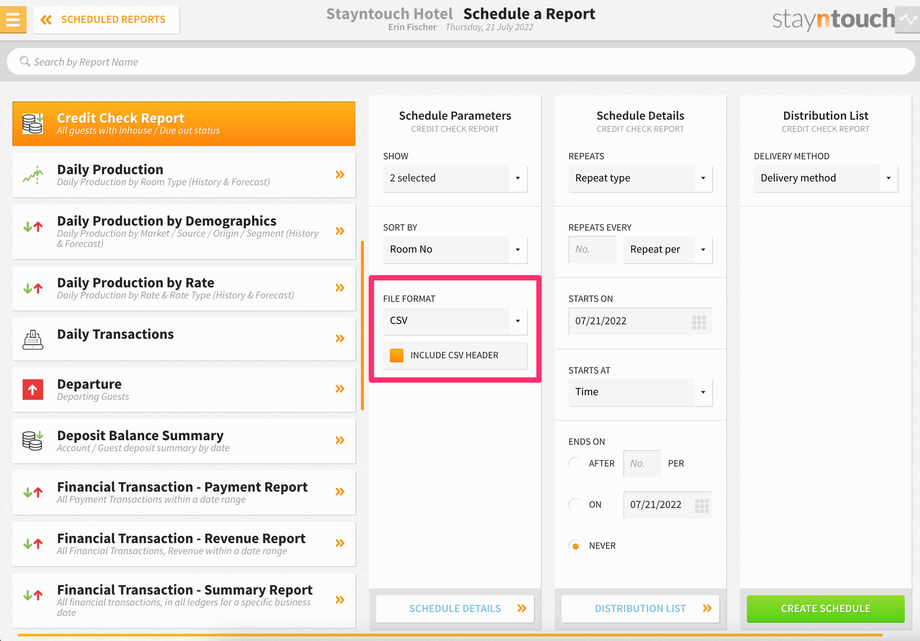Open the Ends On calendar picker icon
This screenshot has width=920, height=641.
(702, 505)
